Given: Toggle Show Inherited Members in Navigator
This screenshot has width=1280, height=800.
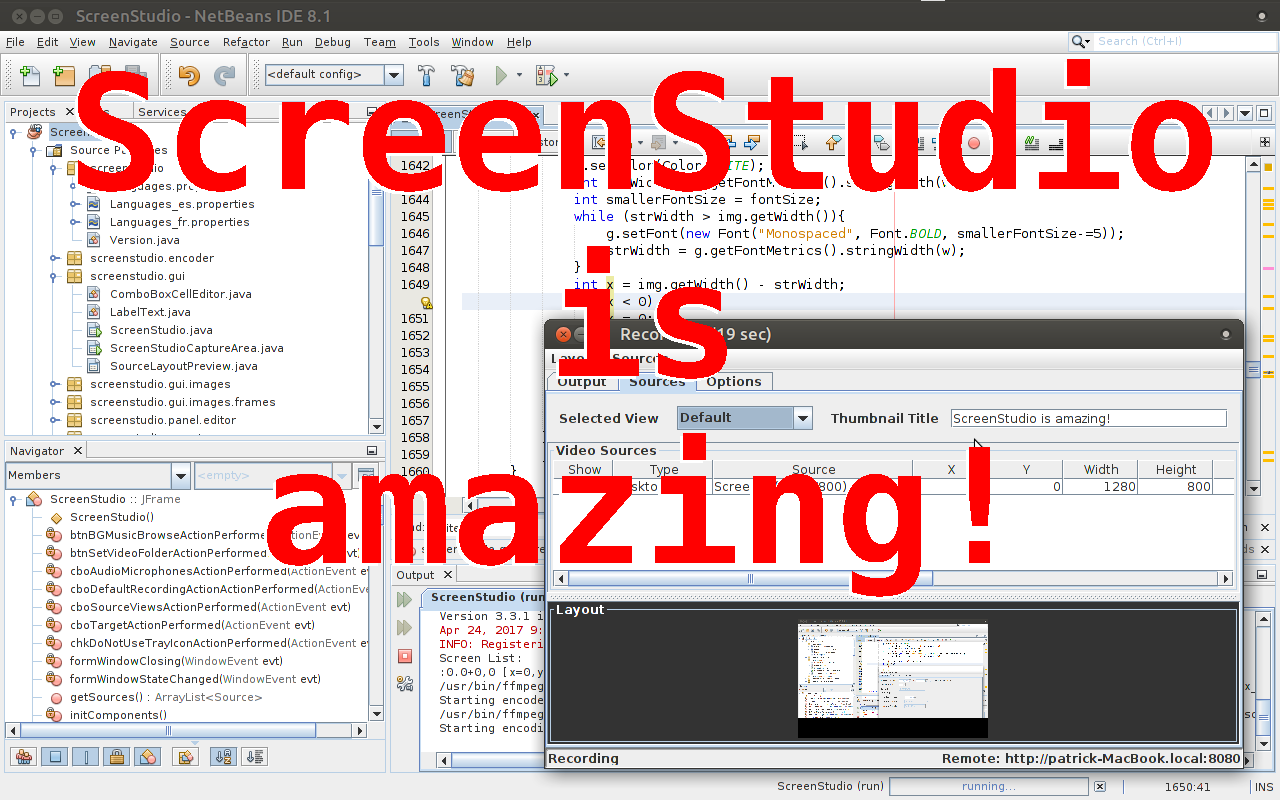Looking at the screenshot, I should [25, 757].
